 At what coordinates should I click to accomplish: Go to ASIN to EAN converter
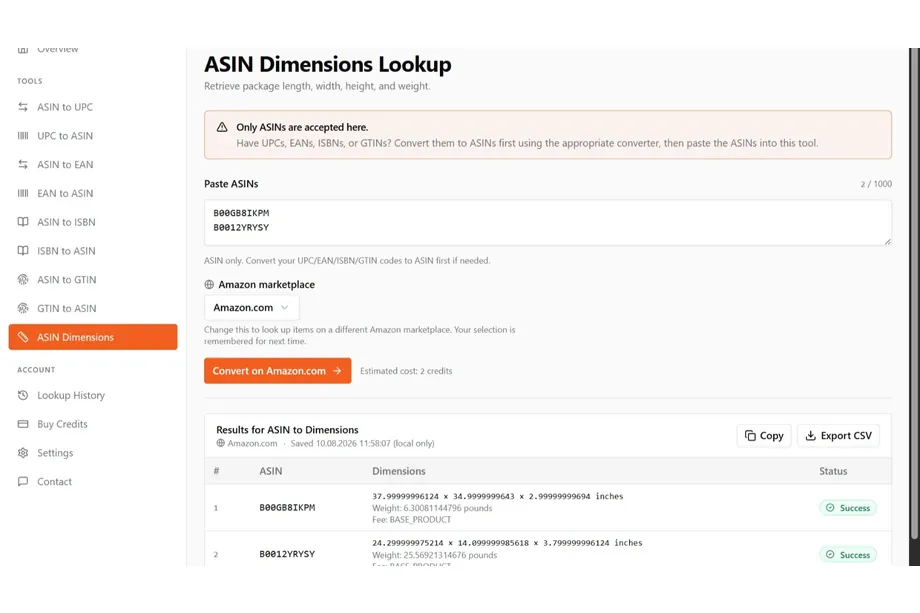93,164
